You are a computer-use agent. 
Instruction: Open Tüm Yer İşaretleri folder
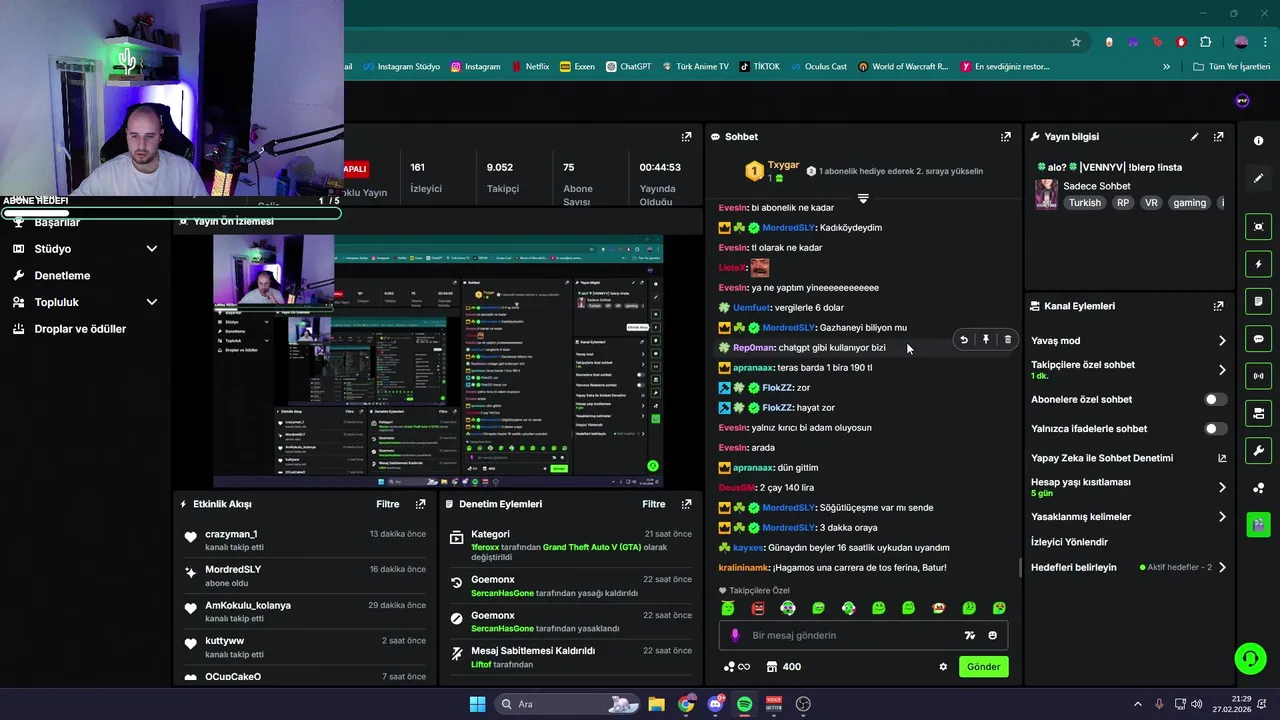tap(1232, 67)
